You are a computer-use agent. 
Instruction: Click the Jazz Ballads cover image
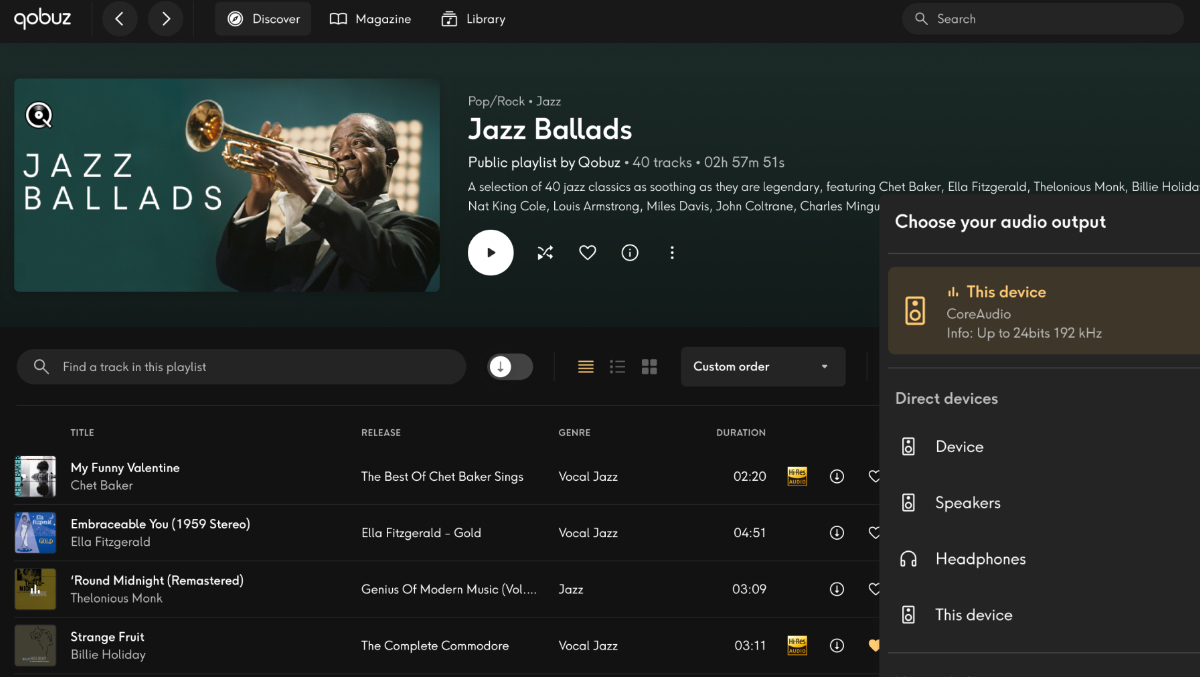[227, 185]
